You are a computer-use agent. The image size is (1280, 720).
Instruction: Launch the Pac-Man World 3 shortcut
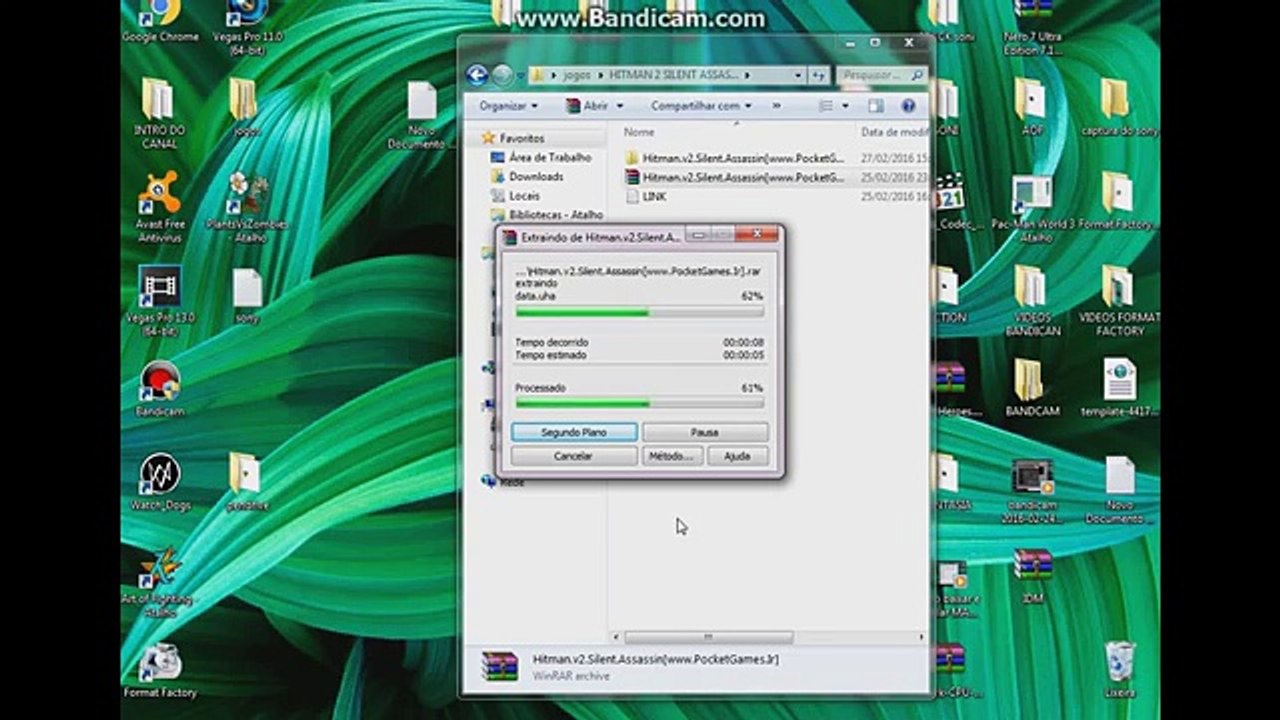pos(1033,207)
